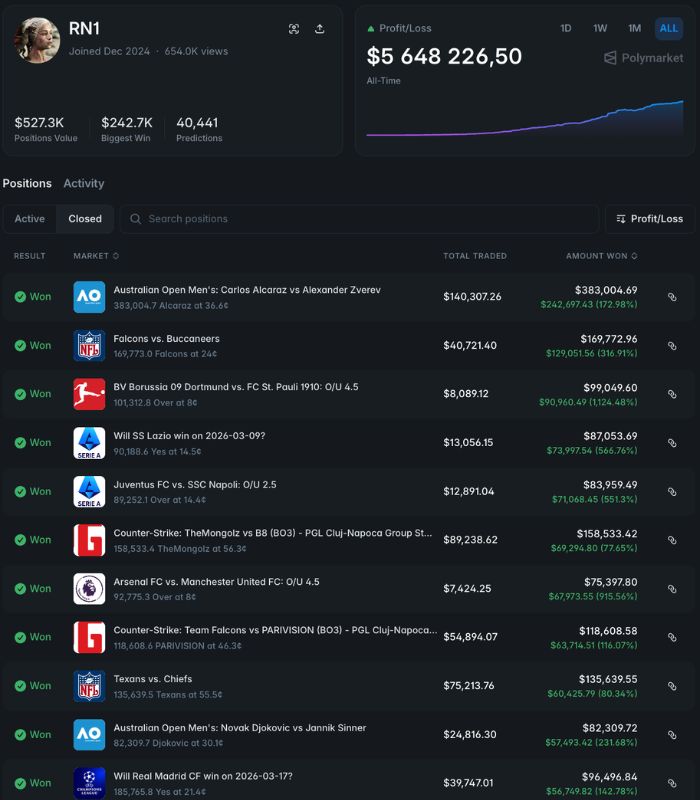
Task: Sort by the AMOUNT WON column
Action: 602,256
